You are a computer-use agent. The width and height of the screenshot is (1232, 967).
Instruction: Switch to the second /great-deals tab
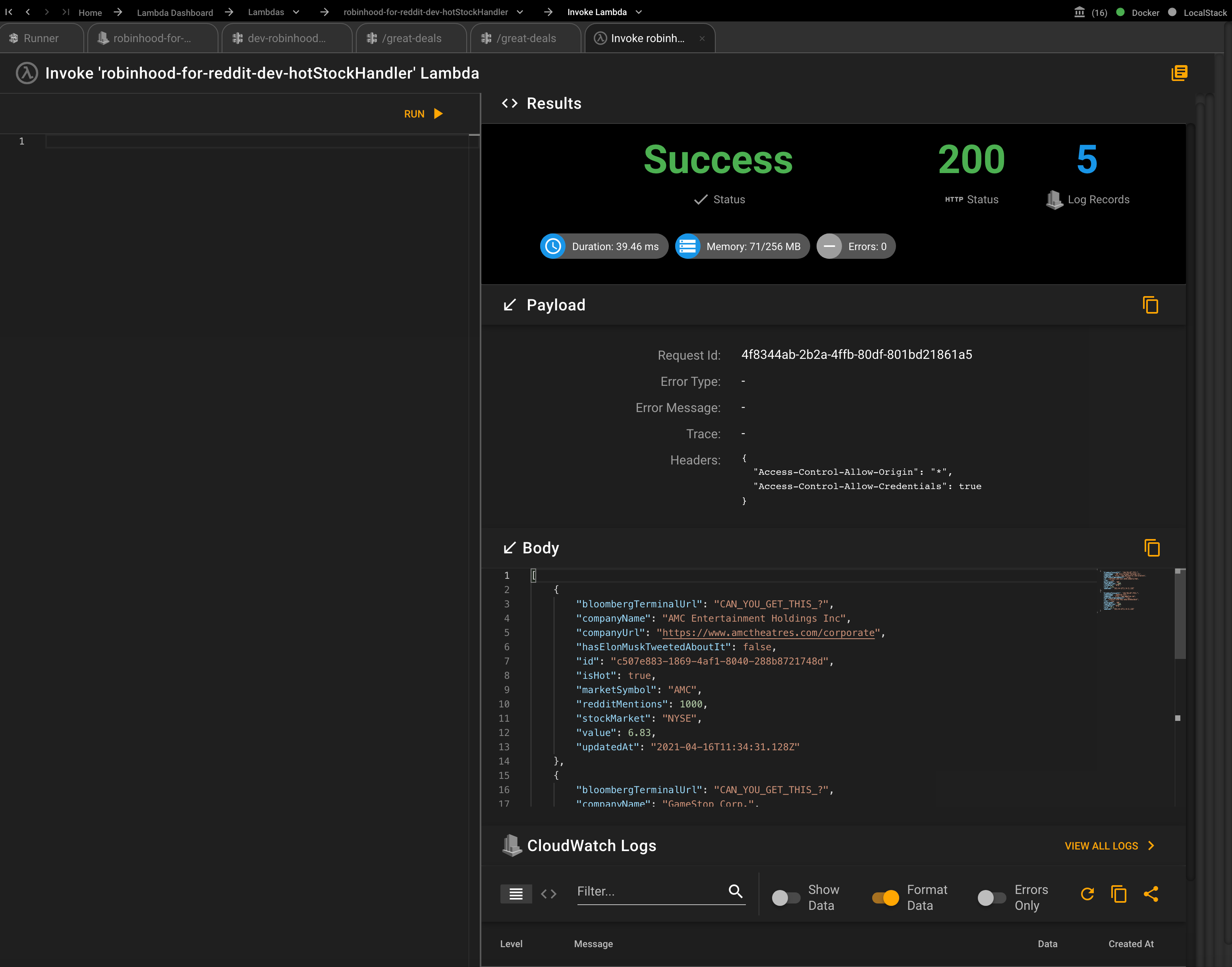click(x=526, y=38)
